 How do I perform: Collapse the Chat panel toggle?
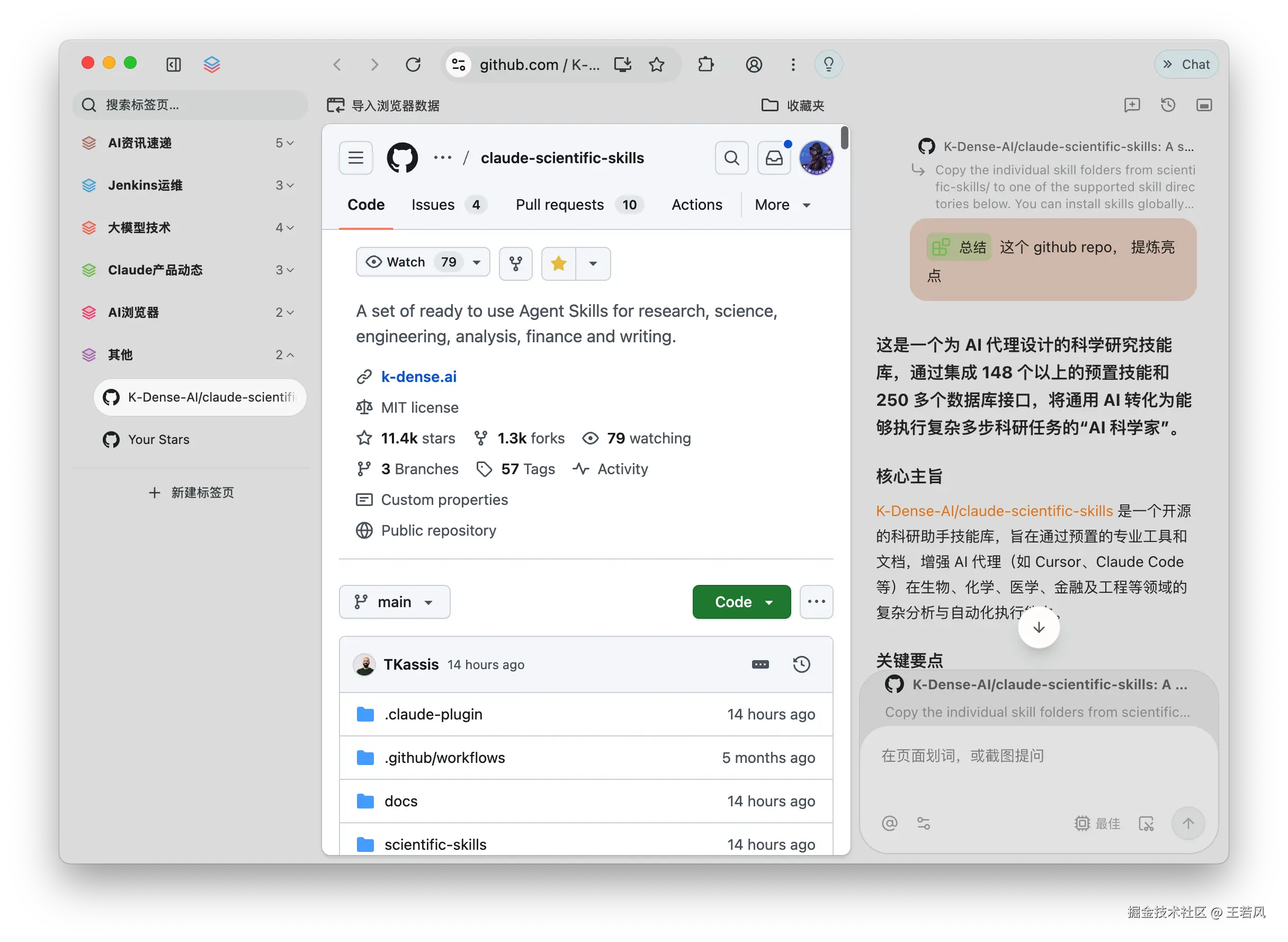[1186, 65]
